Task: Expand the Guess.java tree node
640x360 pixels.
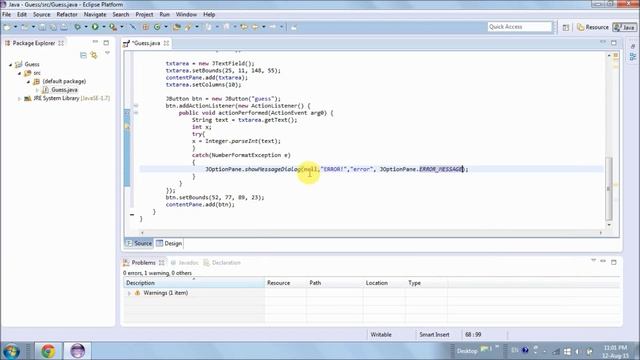Action: 37,90
